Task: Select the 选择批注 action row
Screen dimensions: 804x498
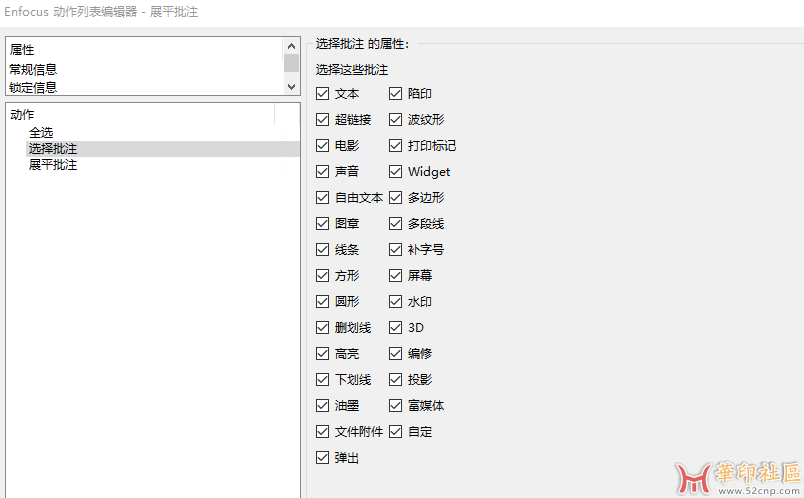Action: point(163,149)
